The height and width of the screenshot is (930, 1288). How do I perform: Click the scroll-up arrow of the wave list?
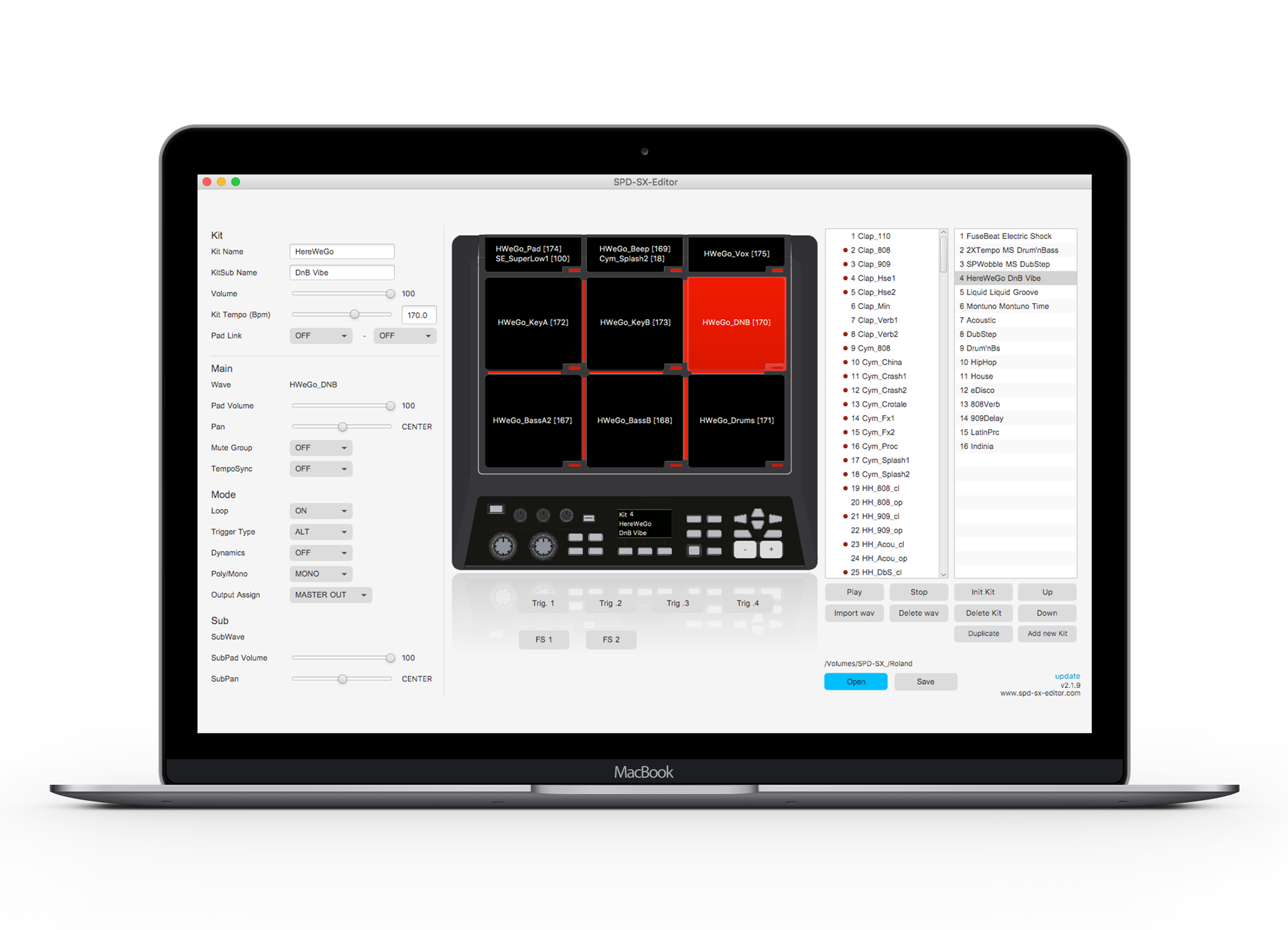click(x=943, y=233)
